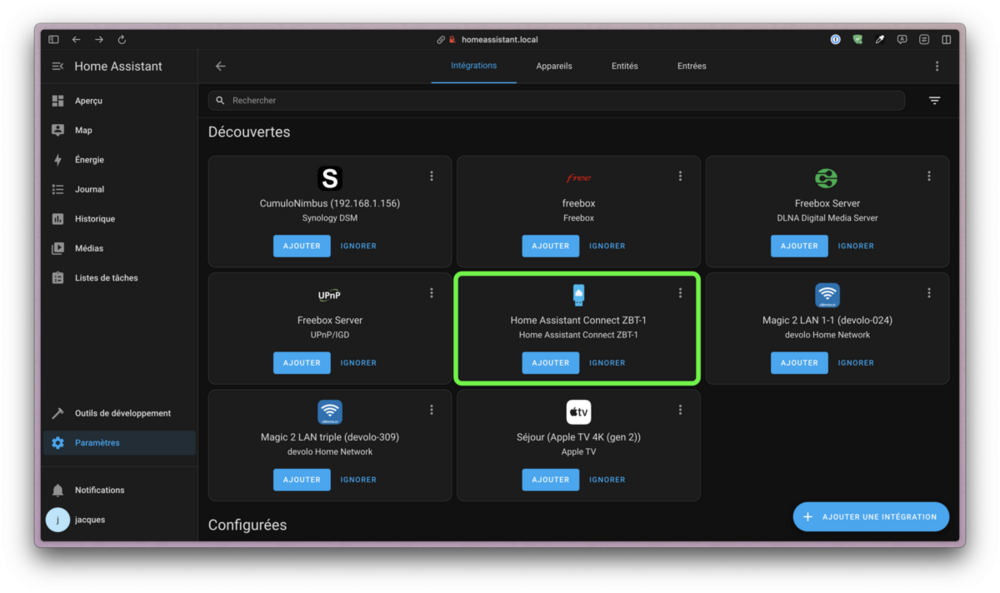
Task: Open UPnP Freebox Server card three-dot menu
Action: point(432,293)
